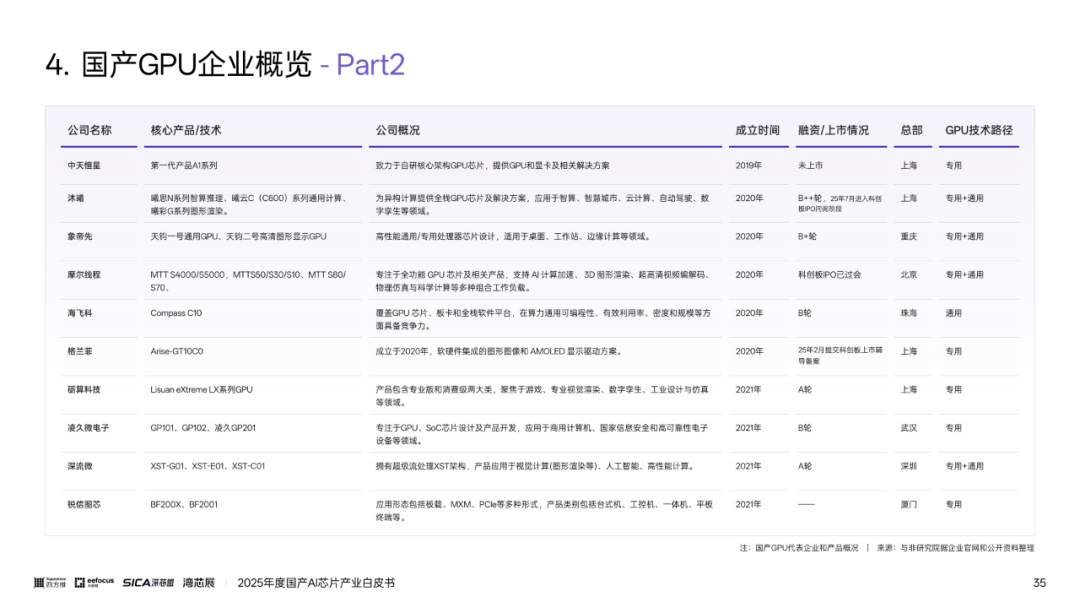The height and width of the screenshot is (608, 1080).
Task: Select company name 锐信图芯
Action: pos(84,505)
